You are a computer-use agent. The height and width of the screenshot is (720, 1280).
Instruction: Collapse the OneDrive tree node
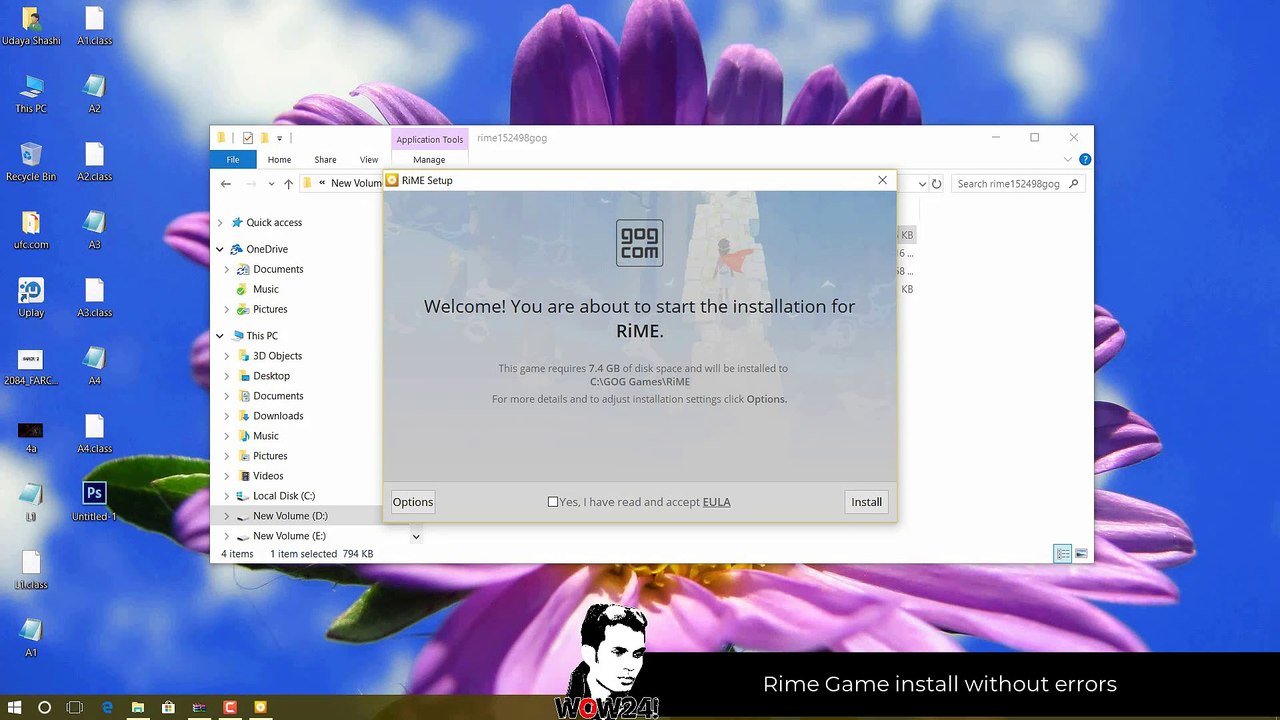pyautogui.click(x=220, y=249)
